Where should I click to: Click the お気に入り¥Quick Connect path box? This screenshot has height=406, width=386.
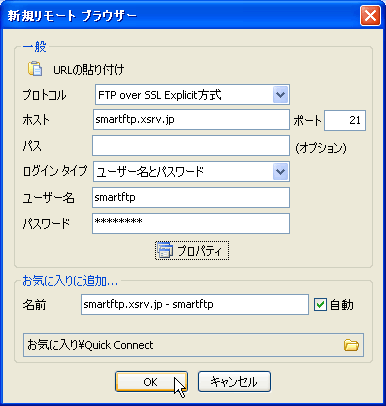pos(193,345)
